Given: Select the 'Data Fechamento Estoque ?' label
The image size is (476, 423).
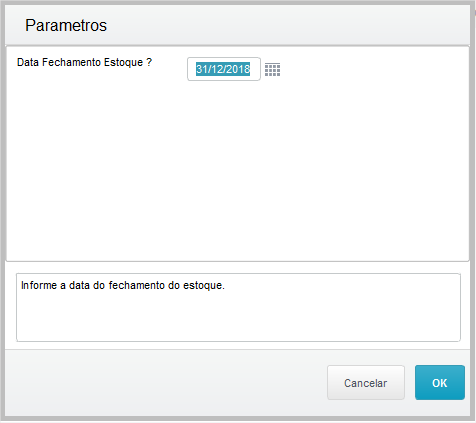Looking at the screenshot, I should pos(84,62).
